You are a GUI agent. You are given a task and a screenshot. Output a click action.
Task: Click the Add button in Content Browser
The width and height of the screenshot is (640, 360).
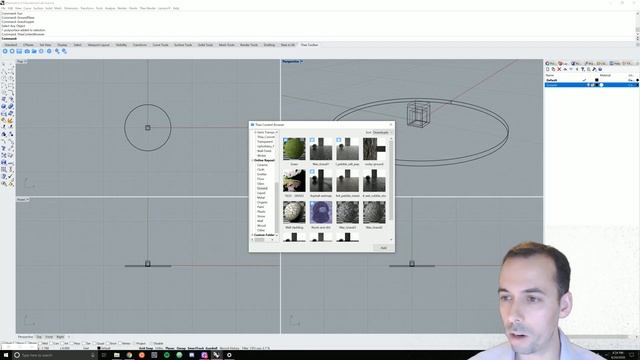click(383, 248)
